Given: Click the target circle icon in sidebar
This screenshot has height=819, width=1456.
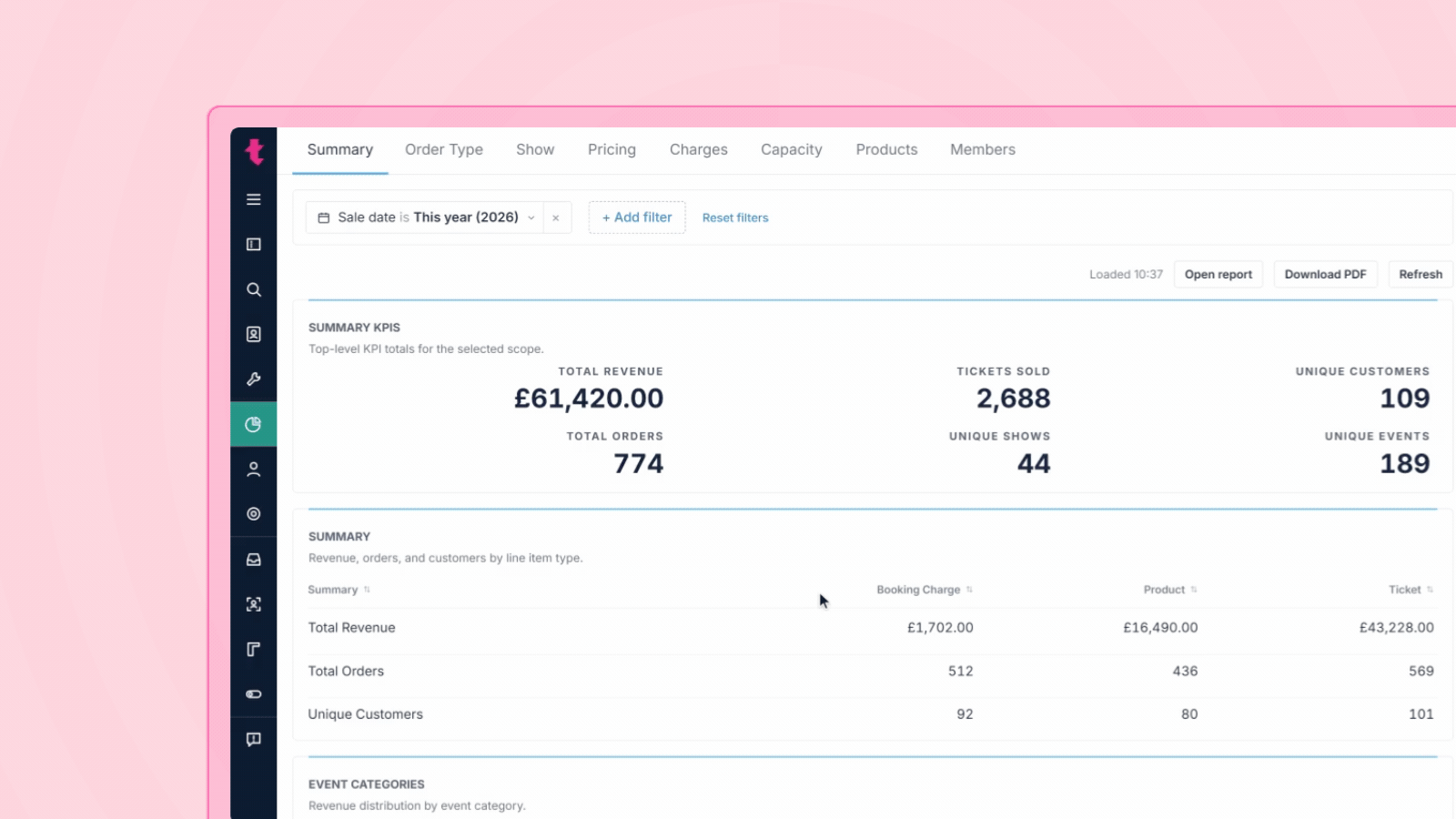Looking at the screenshot, I should click(x=254, y=514).
